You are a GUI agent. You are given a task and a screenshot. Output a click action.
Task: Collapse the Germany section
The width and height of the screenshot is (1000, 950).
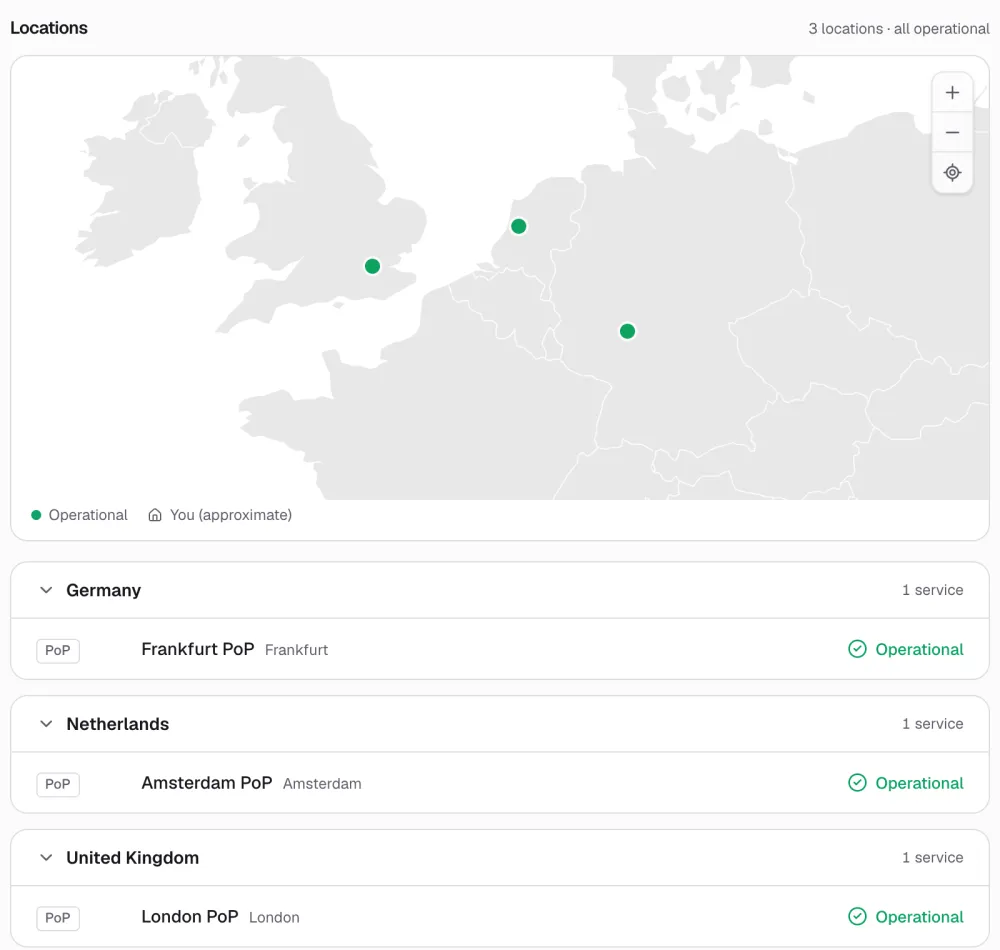pyautogui.click(x=46, y=590)
